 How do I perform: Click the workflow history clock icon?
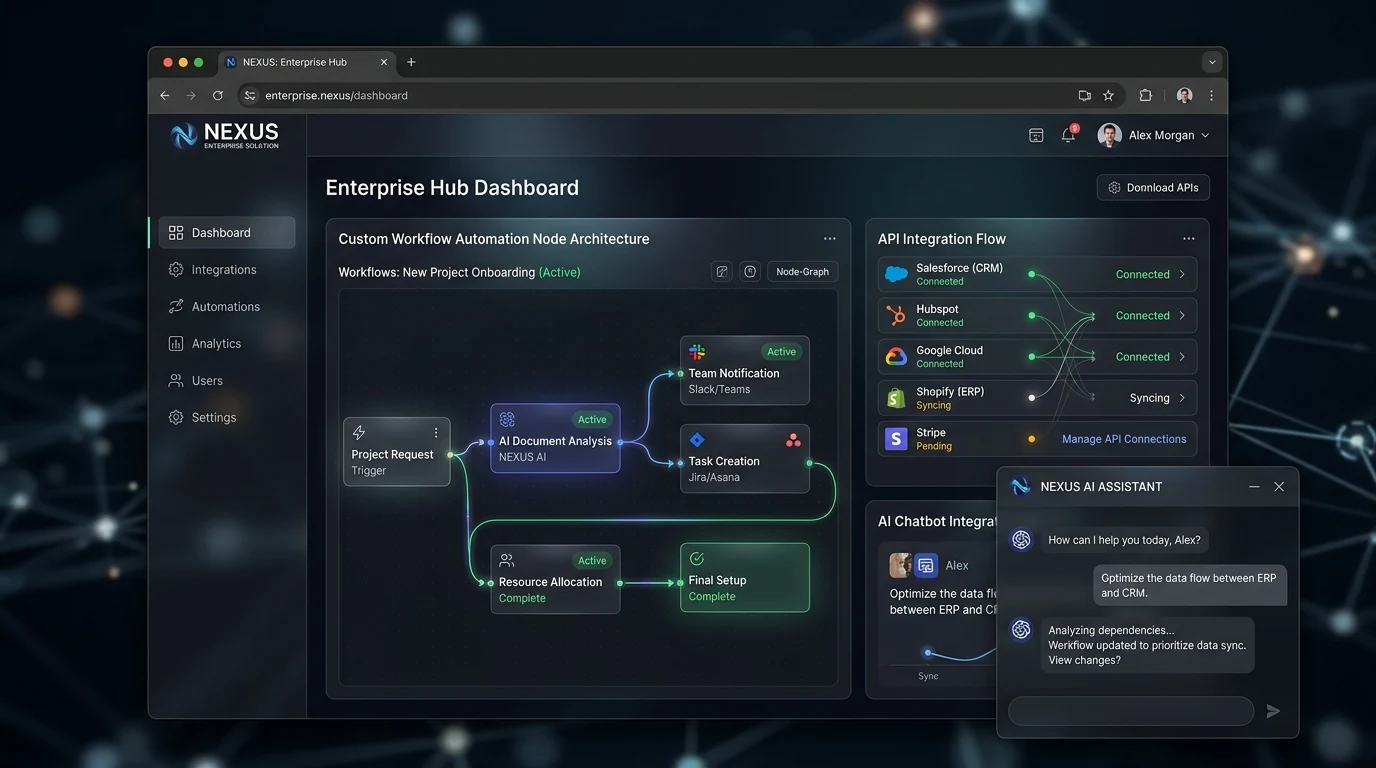(750, 272)
